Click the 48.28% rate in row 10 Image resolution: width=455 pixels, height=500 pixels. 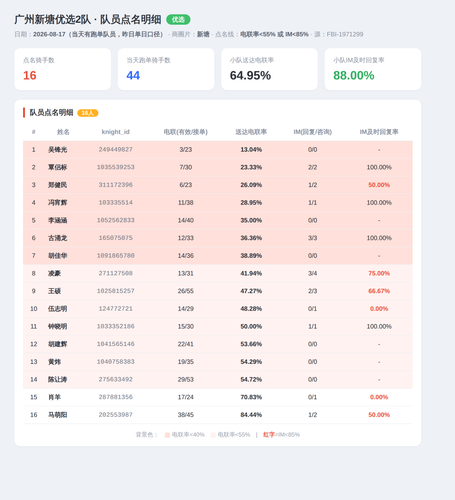coord(251,309)
